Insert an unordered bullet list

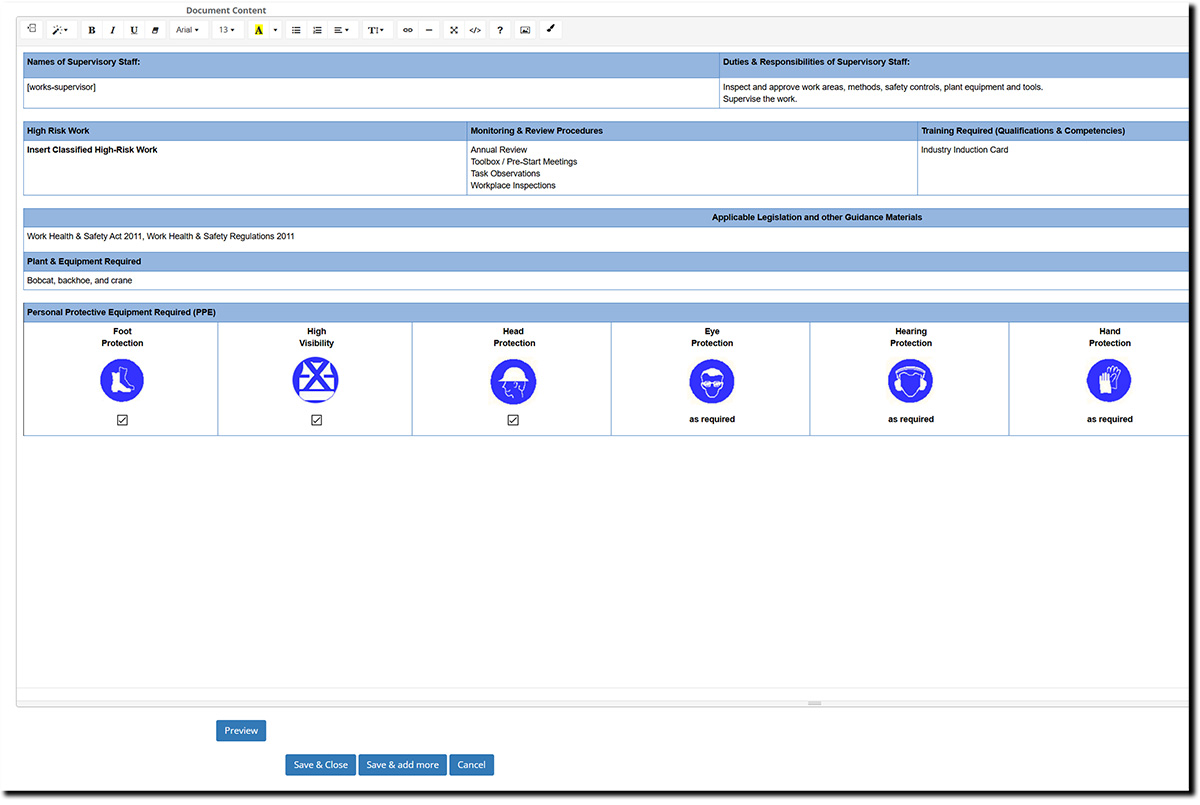click(x=296, y=30)
